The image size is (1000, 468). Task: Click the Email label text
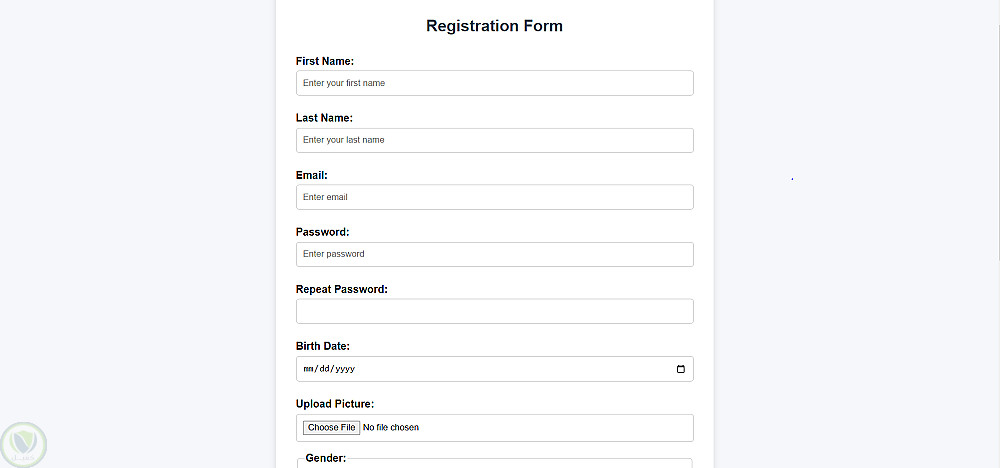(x=312, y=175)
